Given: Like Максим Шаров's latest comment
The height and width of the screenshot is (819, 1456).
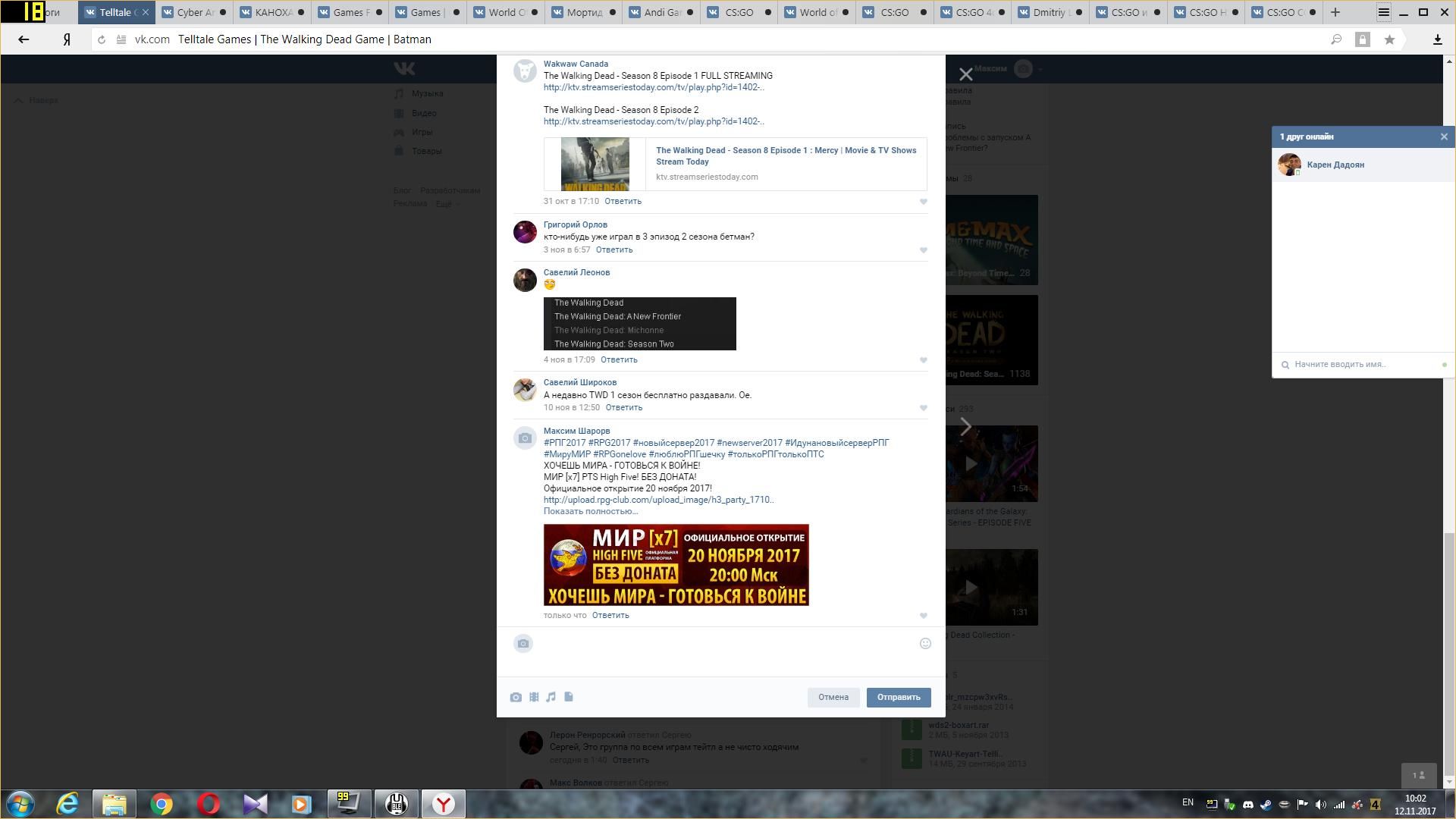Looking at the screenshot, I should [923, 616].
